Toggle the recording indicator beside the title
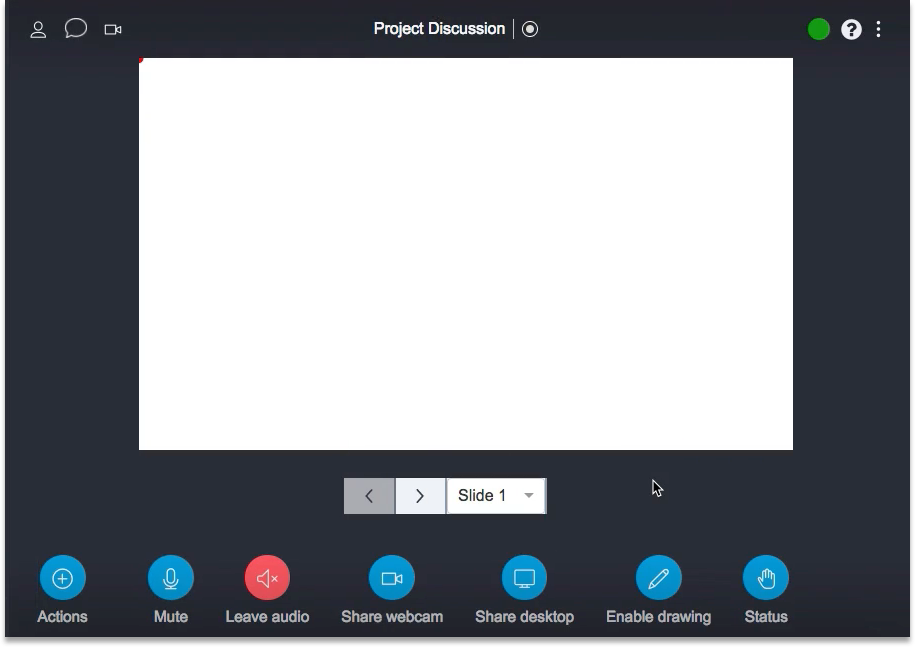915x647 pixels. pos(530,29)
